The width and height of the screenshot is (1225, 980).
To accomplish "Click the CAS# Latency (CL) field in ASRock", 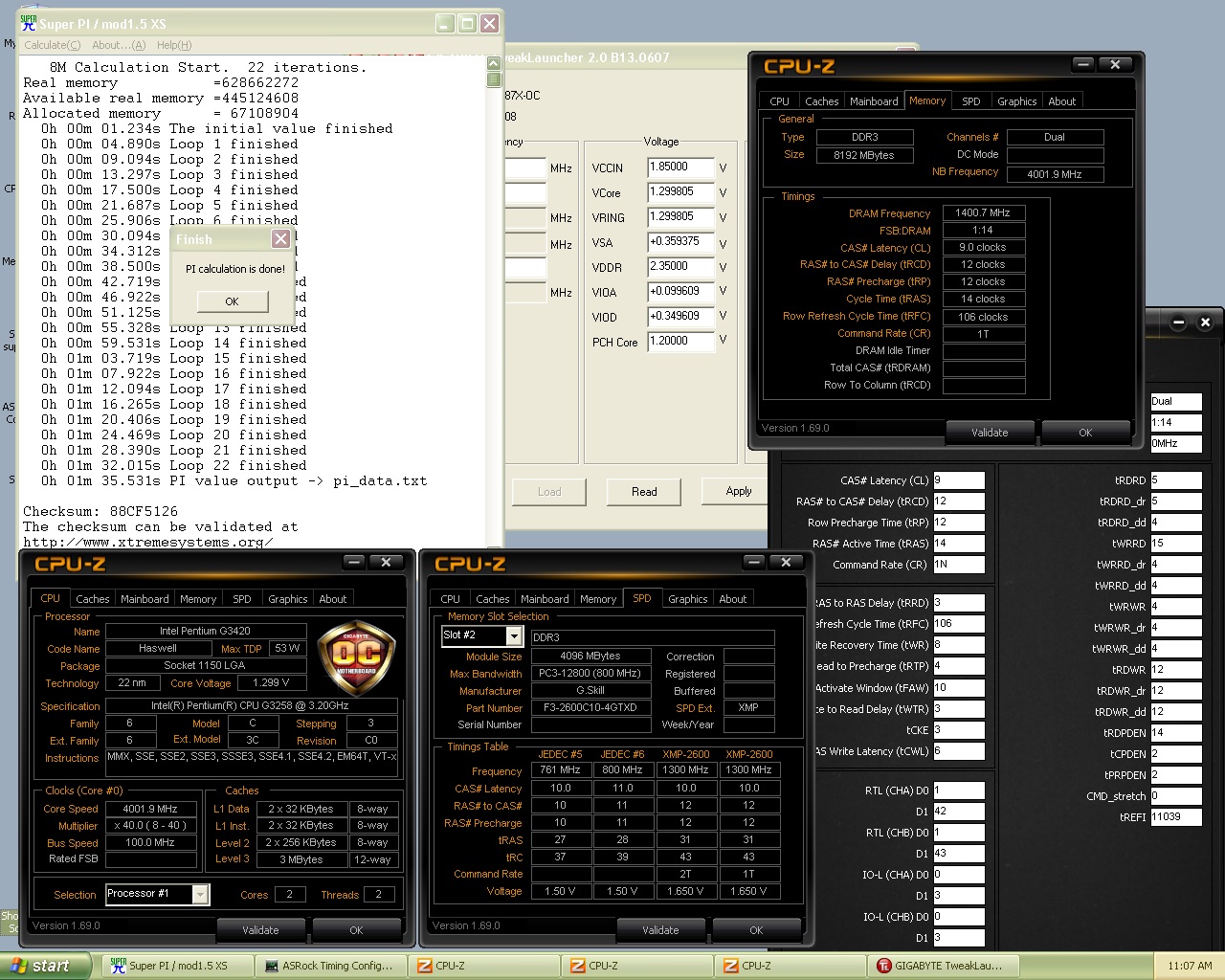I will coord(958,480).
